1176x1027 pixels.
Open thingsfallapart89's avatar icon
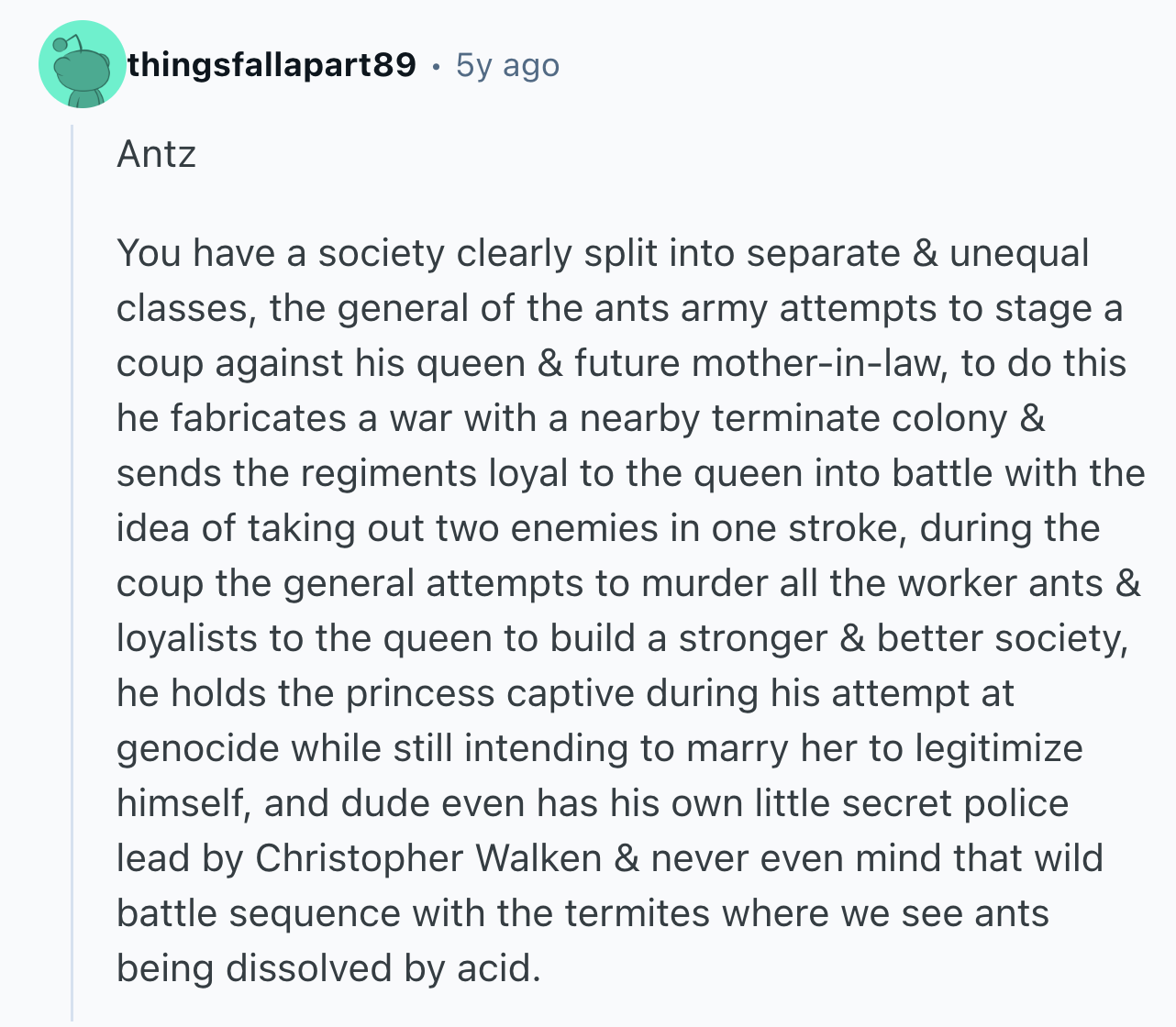[83, 64]
